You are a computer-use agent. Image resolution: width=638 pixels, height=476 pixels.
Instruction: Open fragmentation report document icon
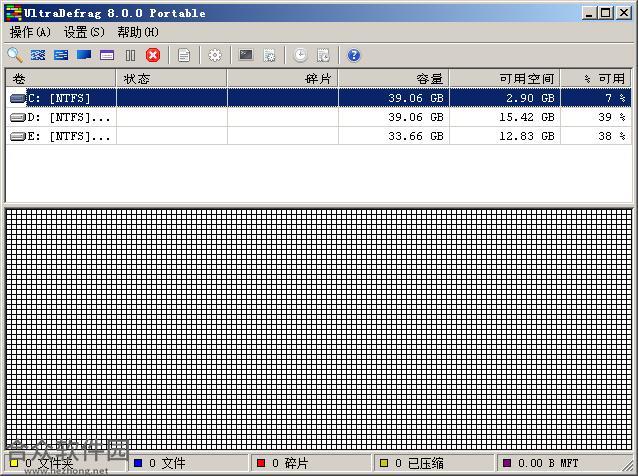click(184, 55)
